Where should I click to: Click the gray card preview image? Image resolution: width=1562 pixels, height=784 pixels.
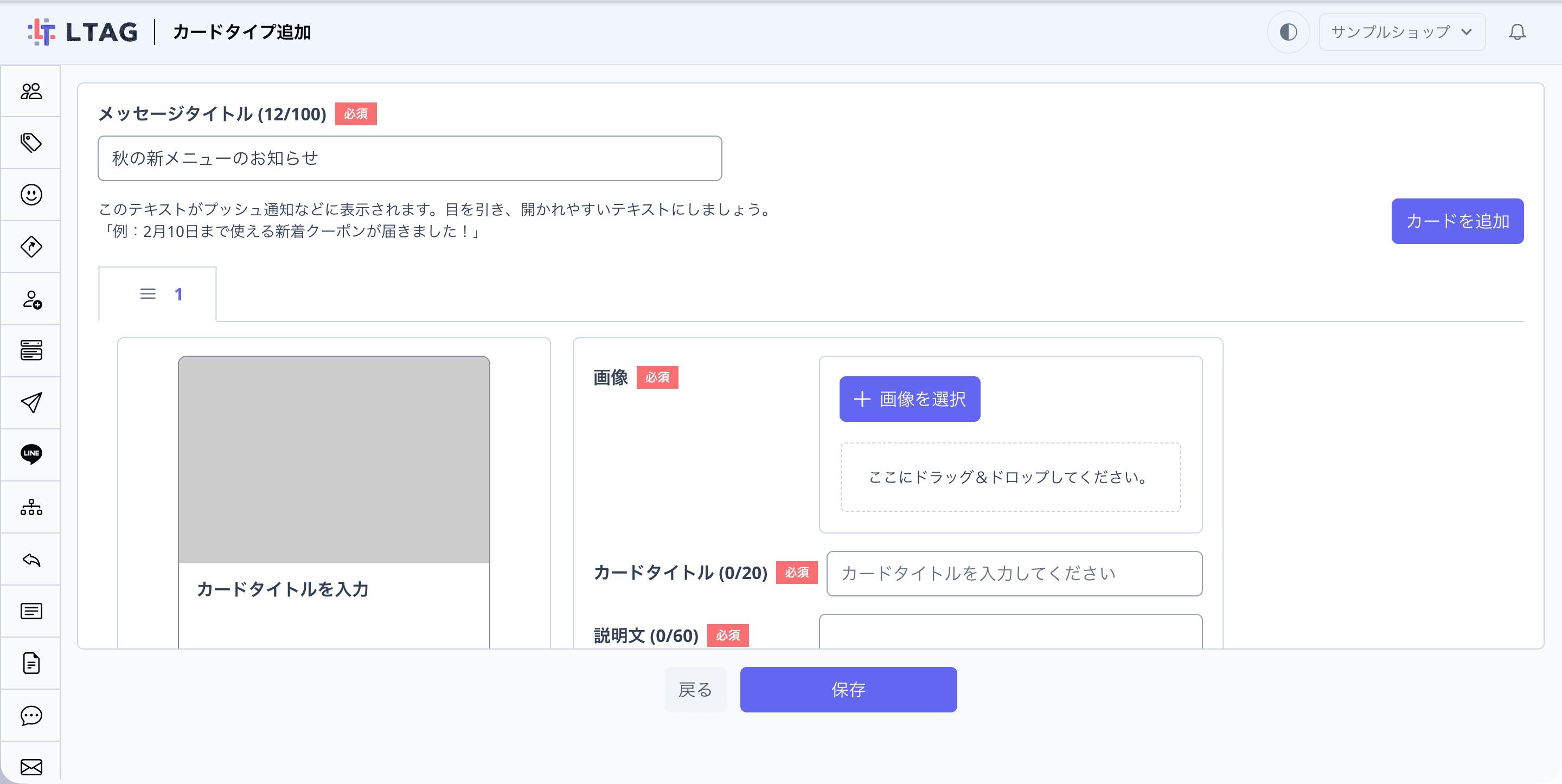(334, 460)
